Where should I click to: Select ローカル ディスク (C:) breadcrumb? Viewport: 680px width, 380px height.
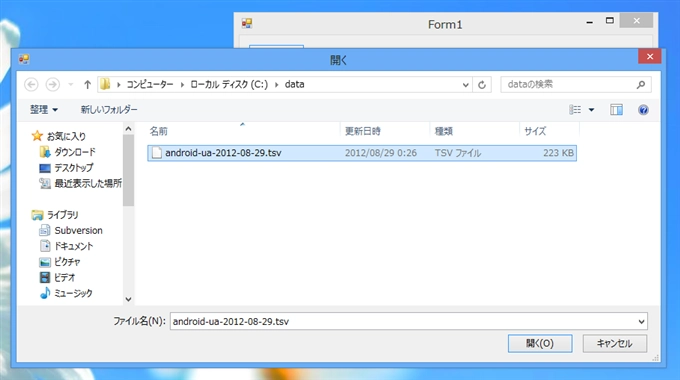(x=229, y=84)
